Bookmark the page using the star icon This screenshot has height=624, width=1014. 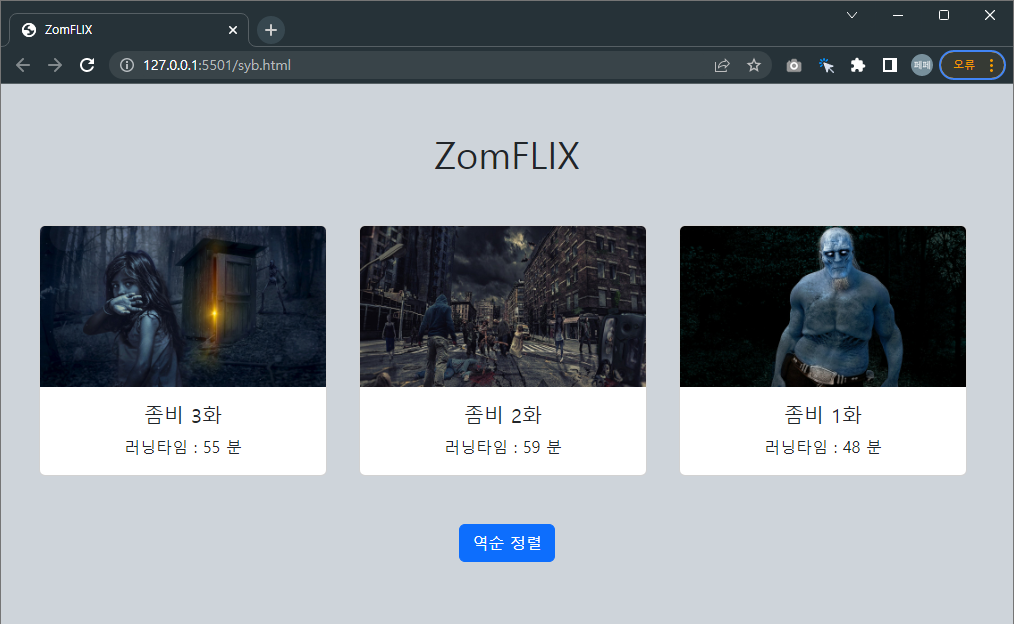tap(754, 64)
